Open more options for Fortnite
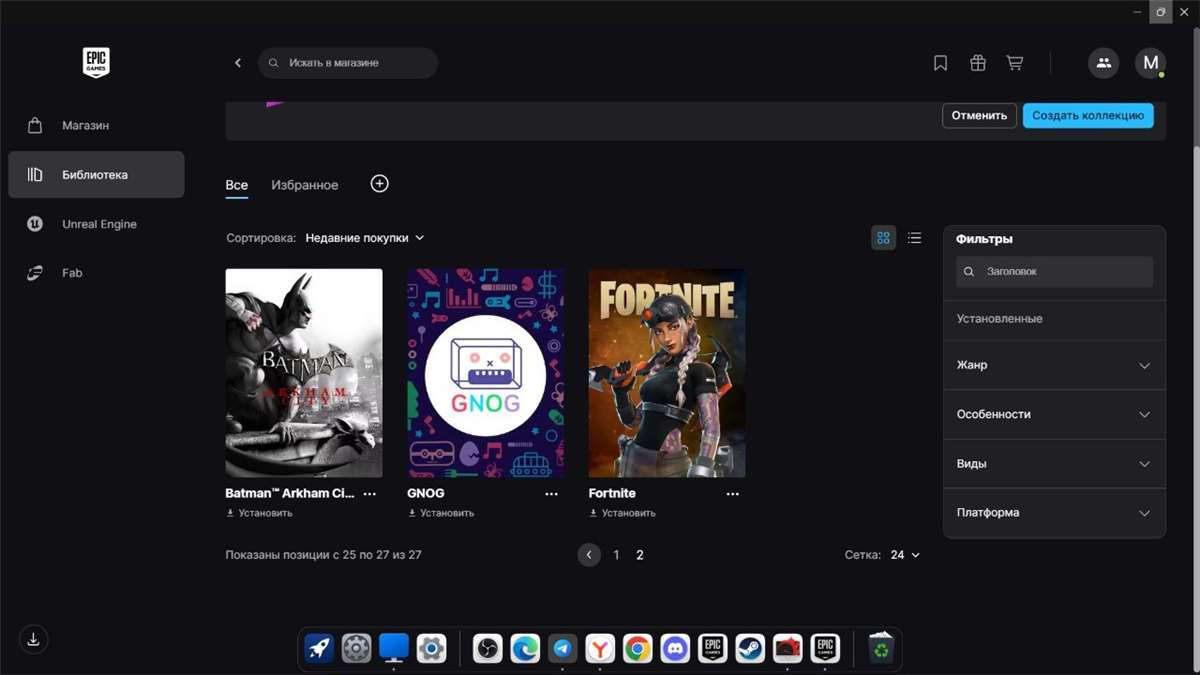This screenshot has width=1200, height=675. pyautogui.click(x=733, y=494)
